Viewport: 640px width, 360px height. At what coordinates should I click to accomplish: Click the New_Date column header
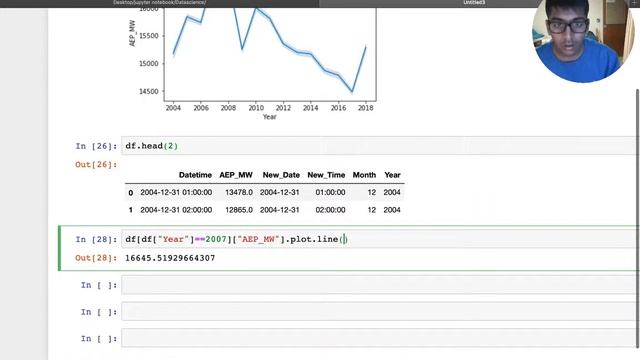pos(281,175)
